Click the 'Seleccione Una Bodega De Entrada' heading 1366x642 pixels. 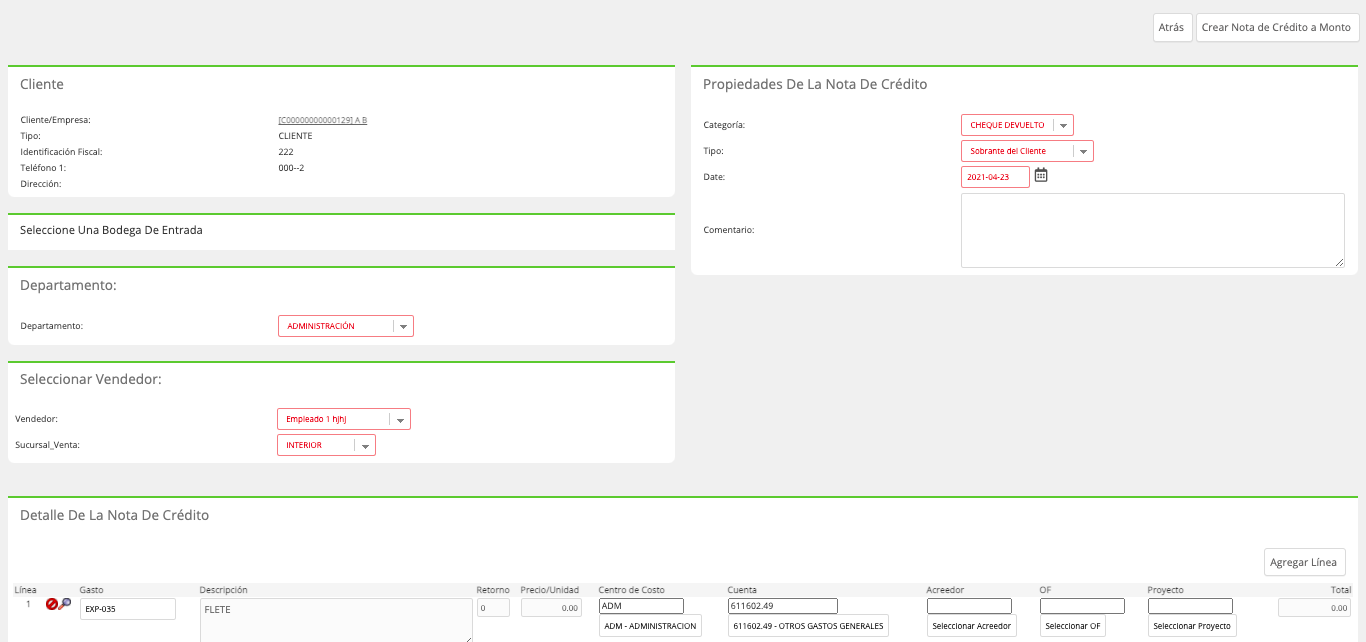tap(111, 230)
